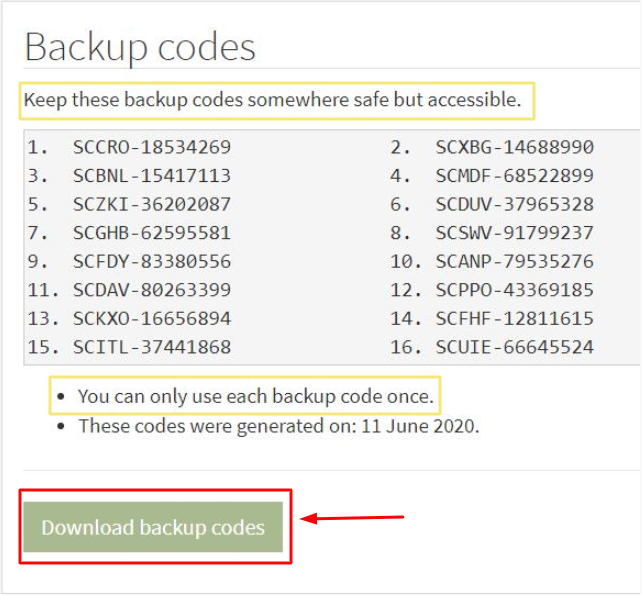Click backup code 7 SCGHB-62595581
The height and width of the screenshot is (595, 642).
click(x=151, y=233)
